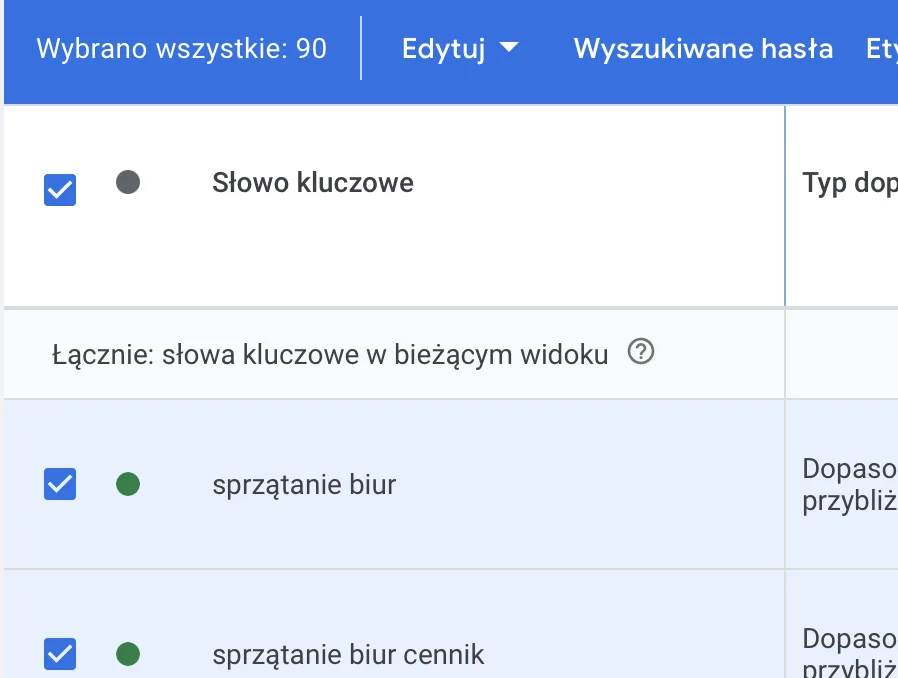Click the gray status dot in header
The height and width of the screenshot is (678, 898).
(x=128, y=183)
